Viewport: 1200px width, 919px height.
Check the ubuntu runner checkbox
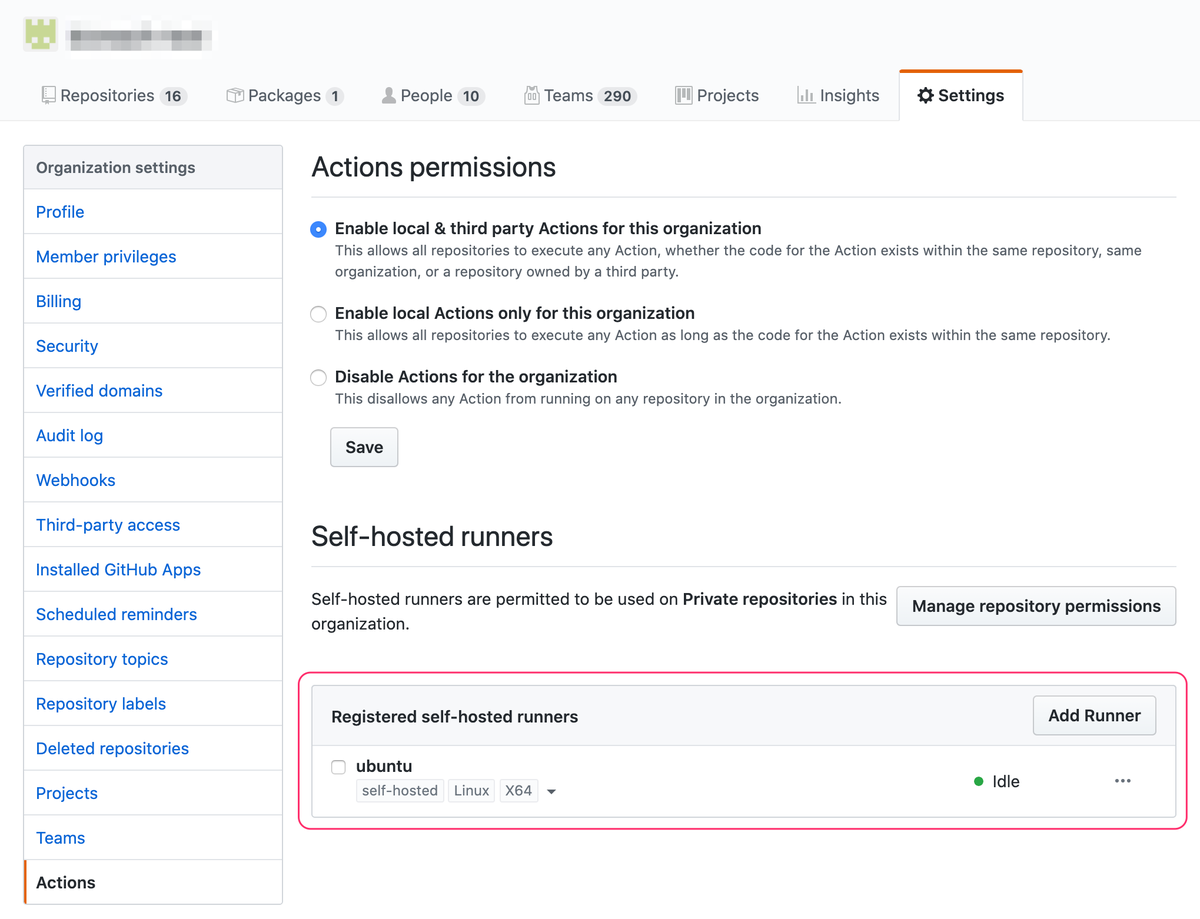pos(339,767)
